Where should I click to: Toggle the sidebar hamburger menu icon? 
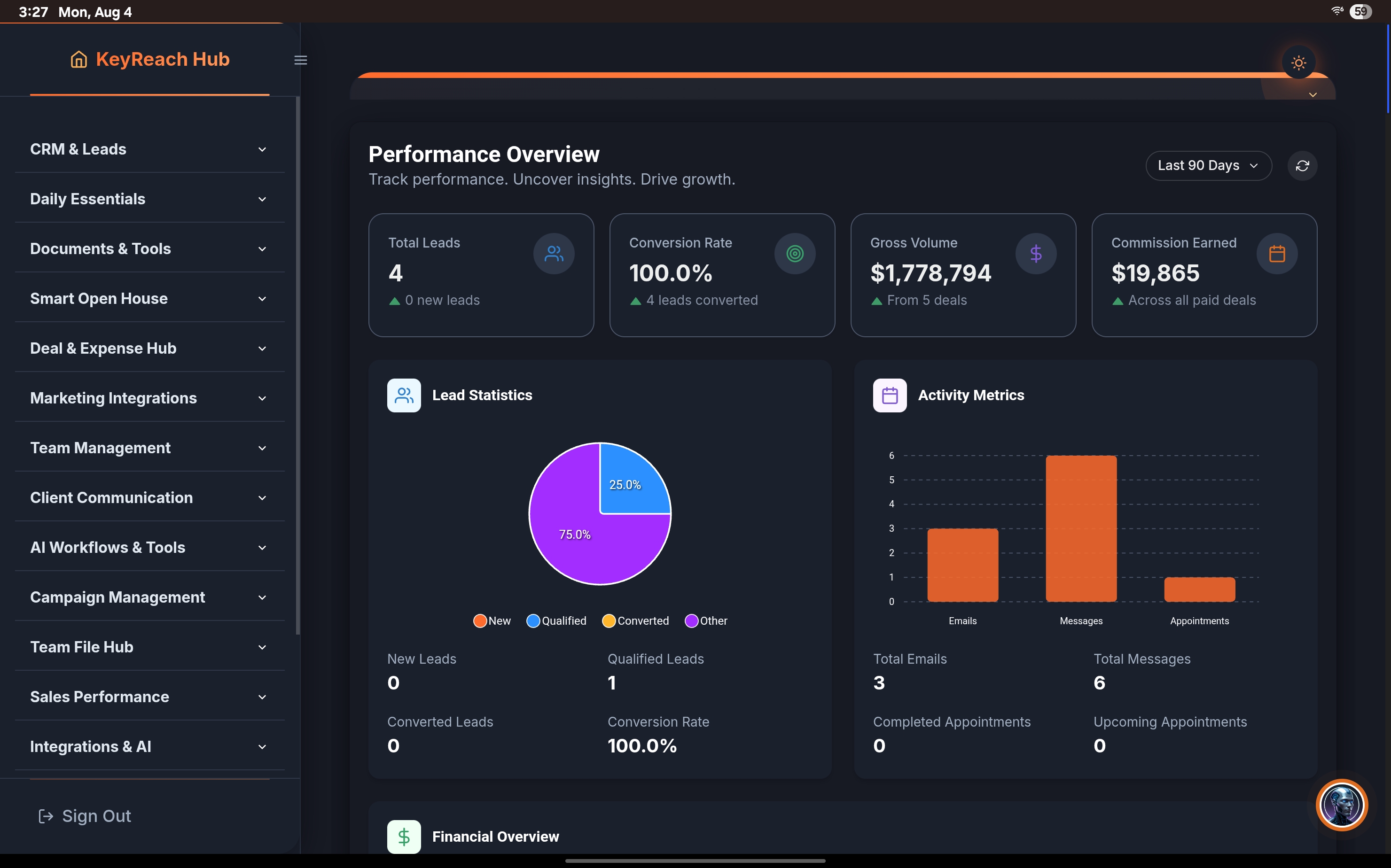(300, 60)
